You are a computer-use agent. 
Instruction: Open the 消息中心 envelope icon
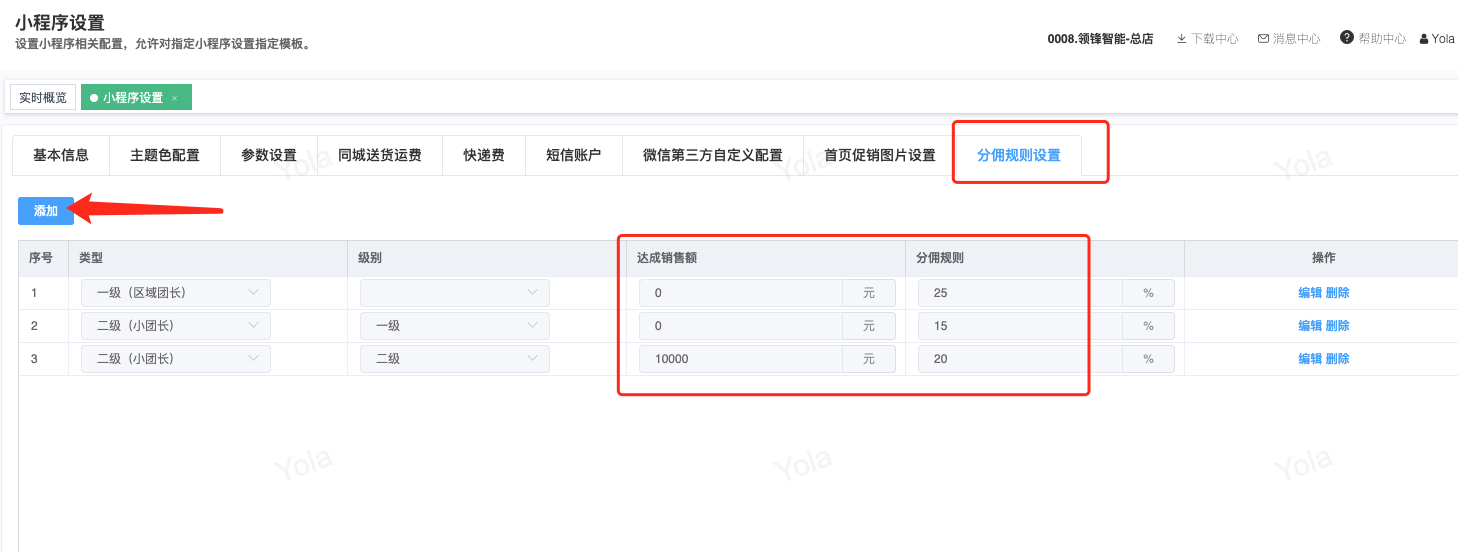tap(1263, 39)
